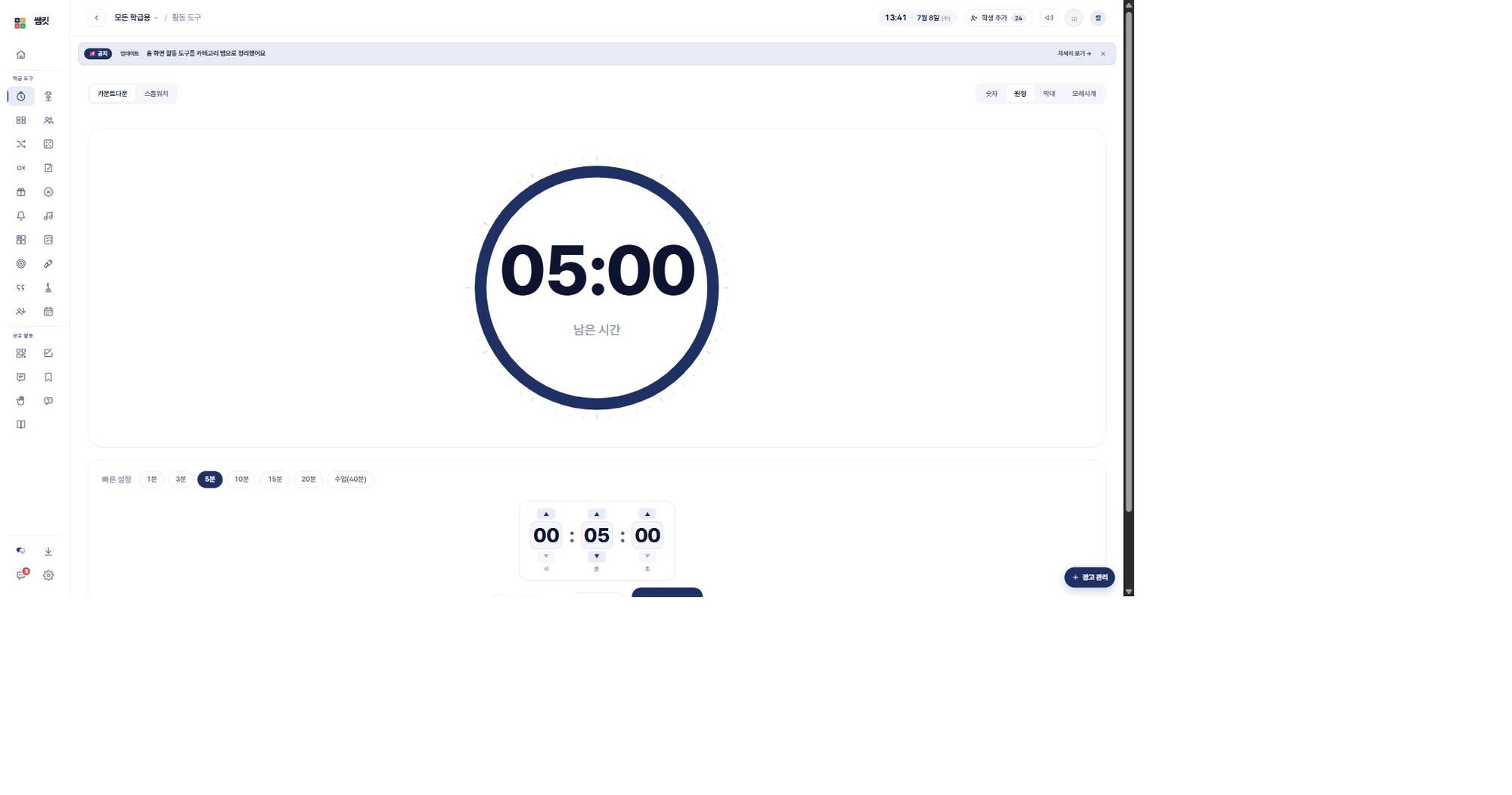Open the settings gear icon
This screenshot has width=1512, height=795.
[48, 576]
